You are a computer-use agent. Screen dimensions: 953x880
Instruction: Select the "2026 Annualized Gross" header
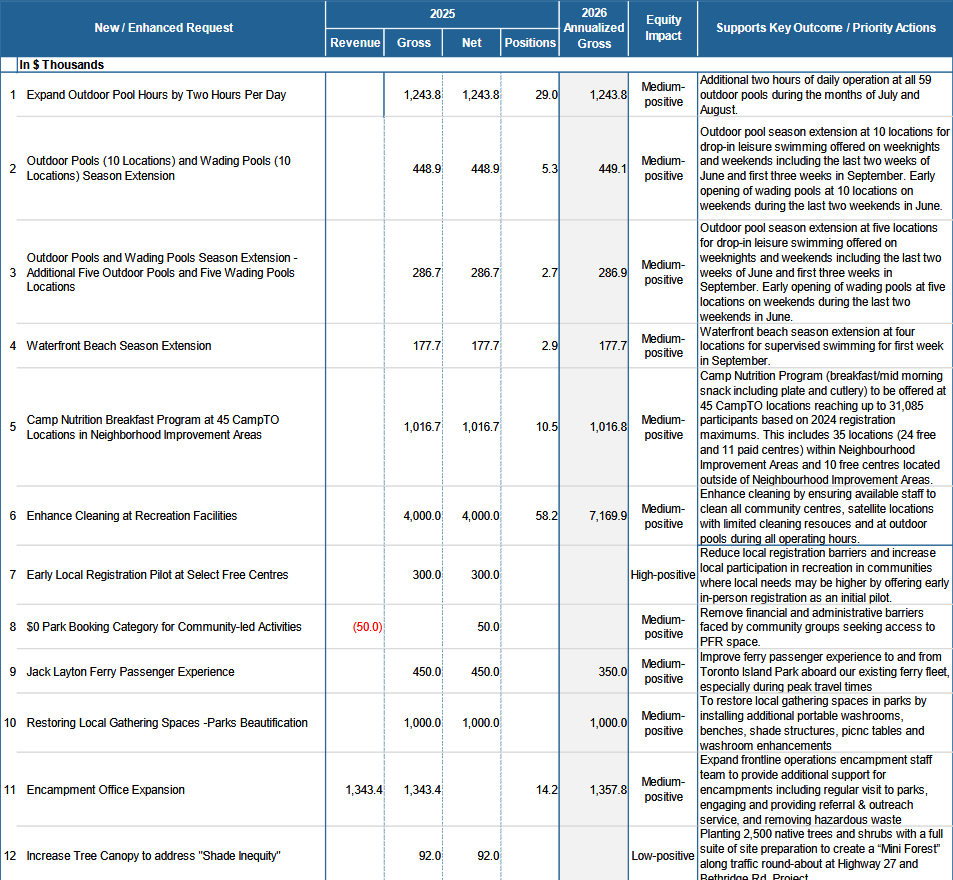[x=593, y=28]
